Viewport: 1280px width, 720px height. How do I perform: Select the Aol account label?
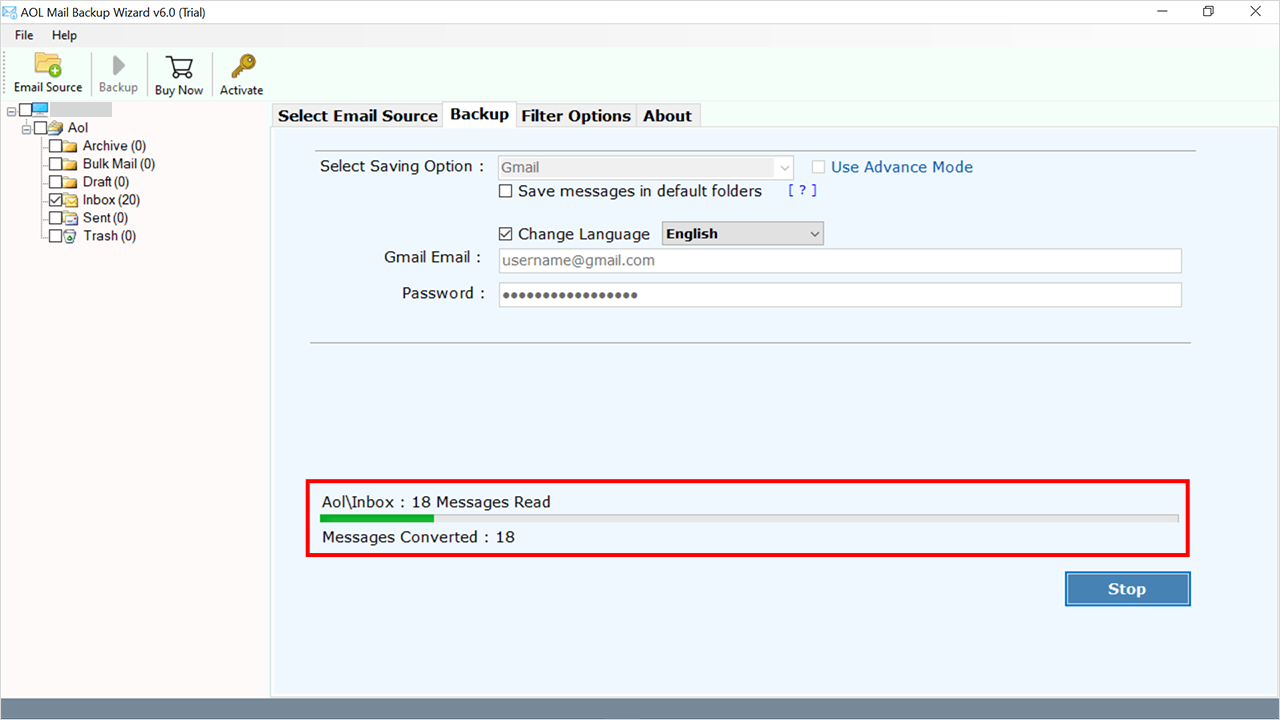tap(78, 128)
